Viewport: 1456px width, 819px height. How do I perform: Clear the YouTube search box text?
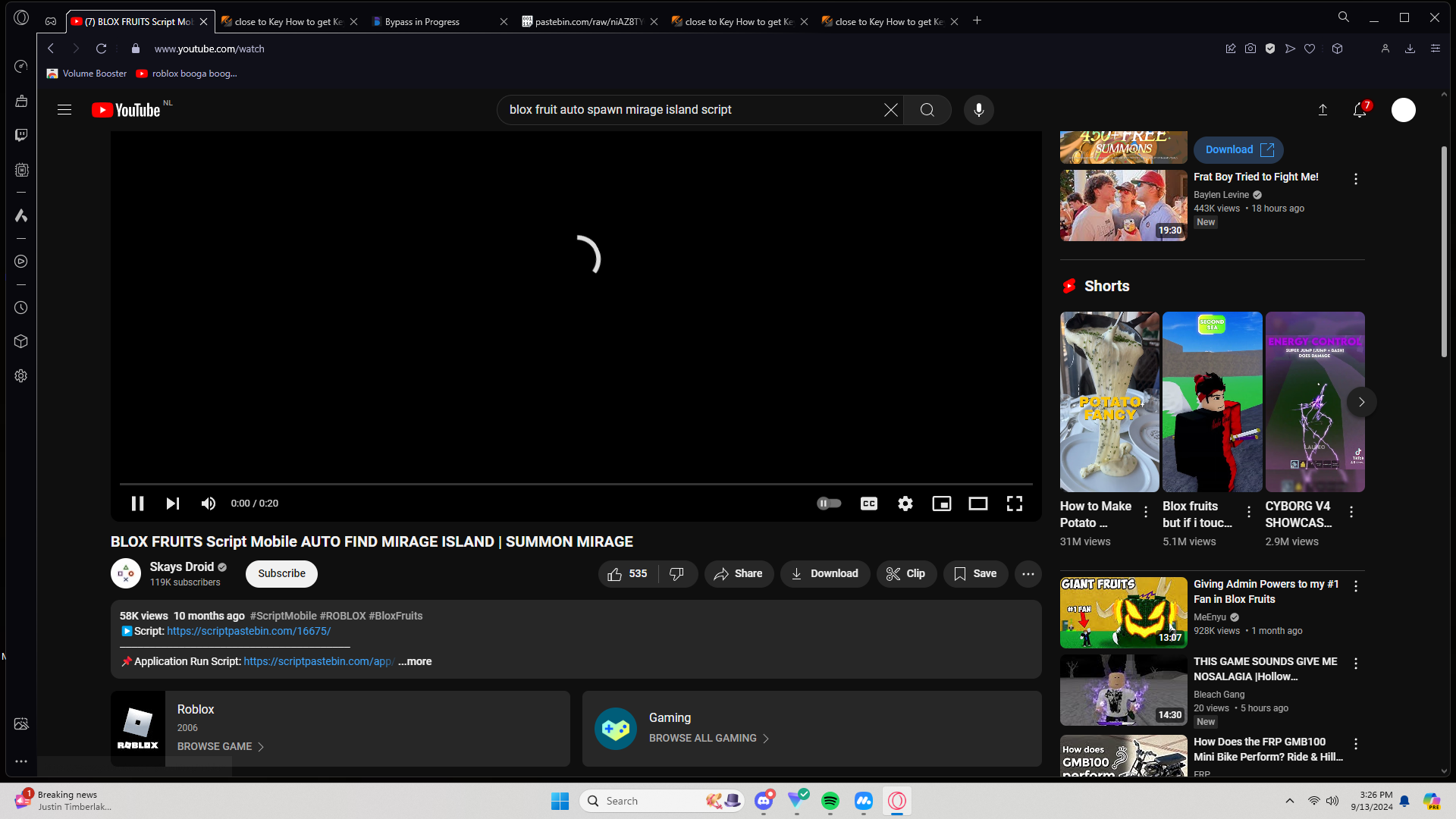point(891,110)
